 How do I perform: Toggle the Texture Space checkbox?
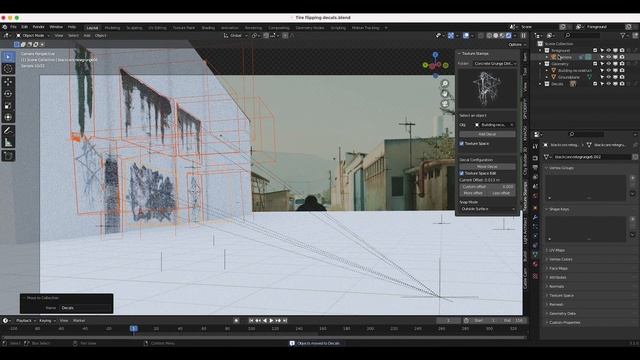click(462, 144)
